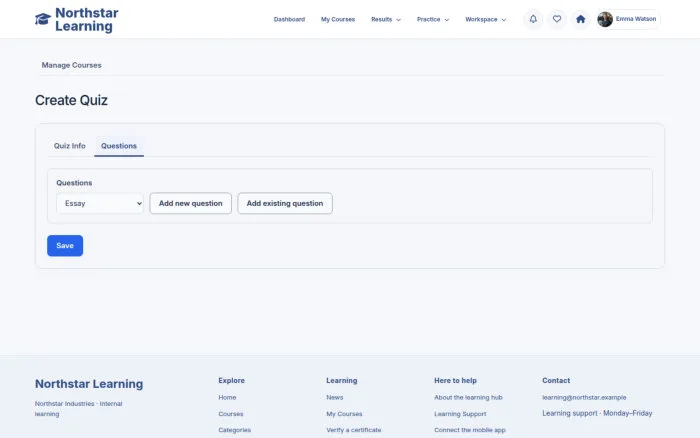
Task: Click the Questions section label
Action: [x=74, y=183]
